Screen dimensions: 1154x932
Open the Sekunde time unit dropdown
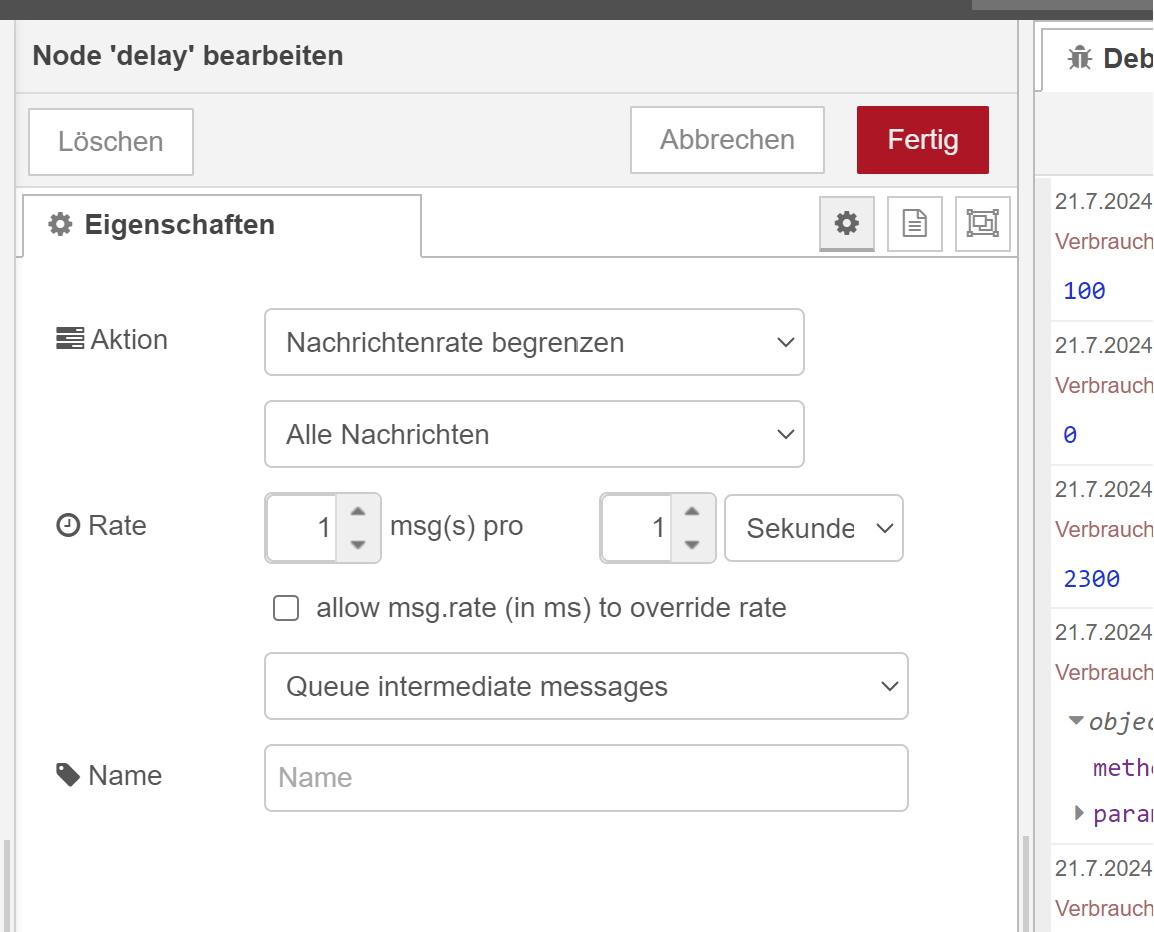[813, 528]
